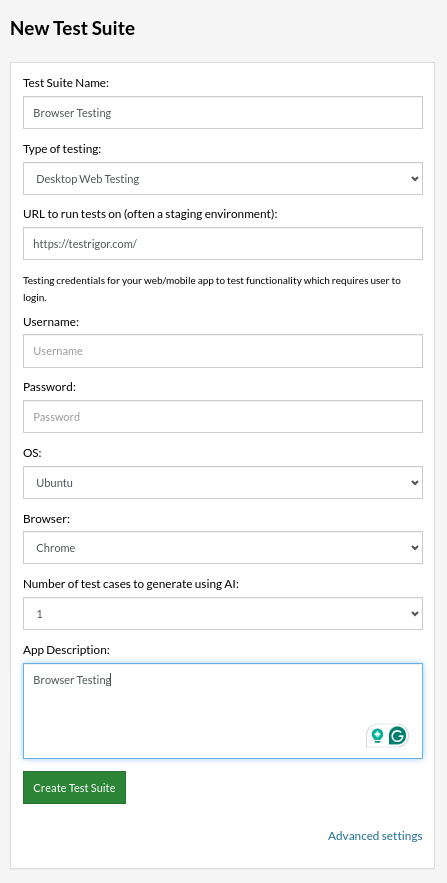Open the number of AI test cases dropdown
Screen dimensions: 447x883
coord(223,614)
